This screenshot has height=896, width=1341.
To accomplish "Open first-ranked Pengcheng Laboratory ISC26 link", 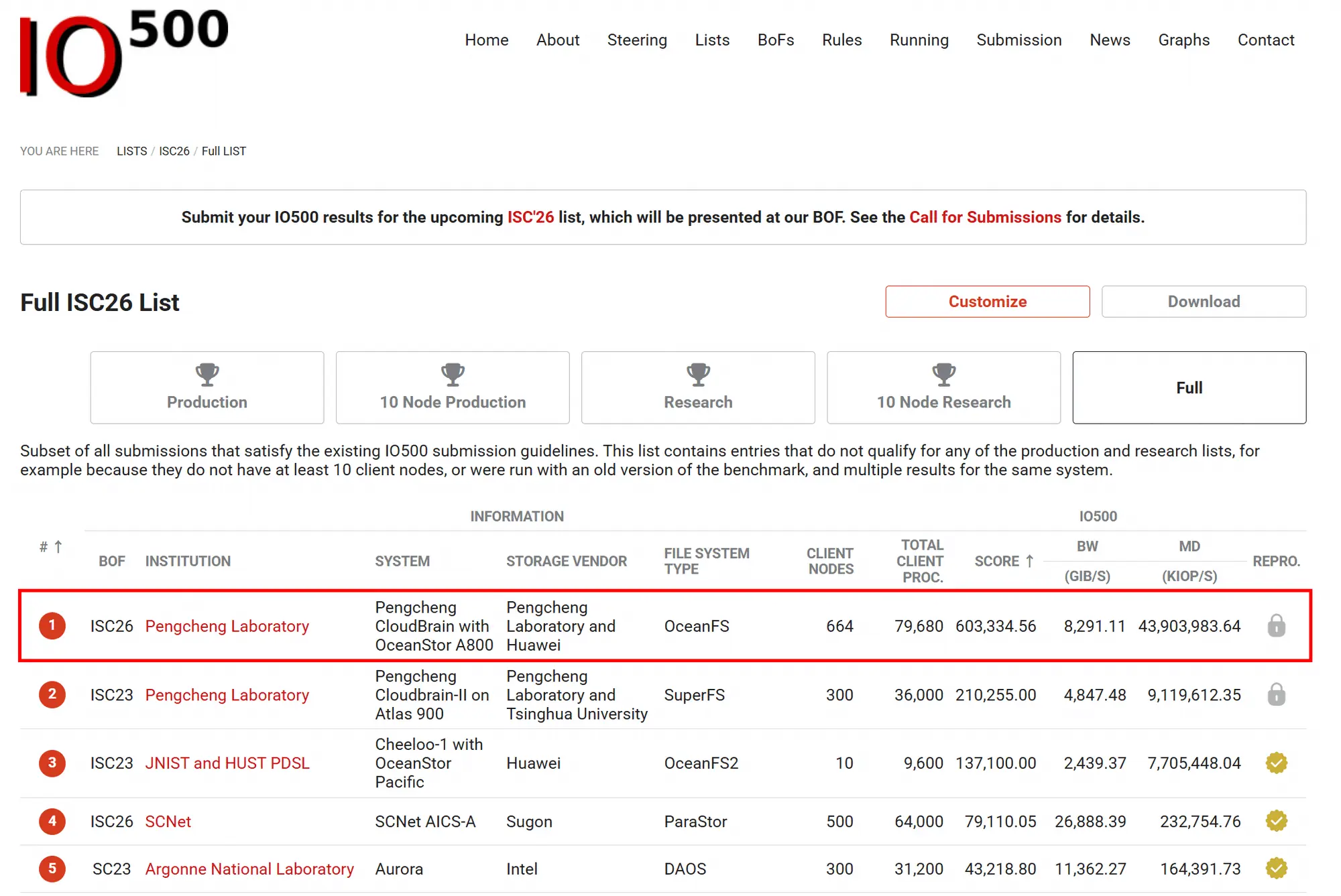I will [x=227, y=626].
